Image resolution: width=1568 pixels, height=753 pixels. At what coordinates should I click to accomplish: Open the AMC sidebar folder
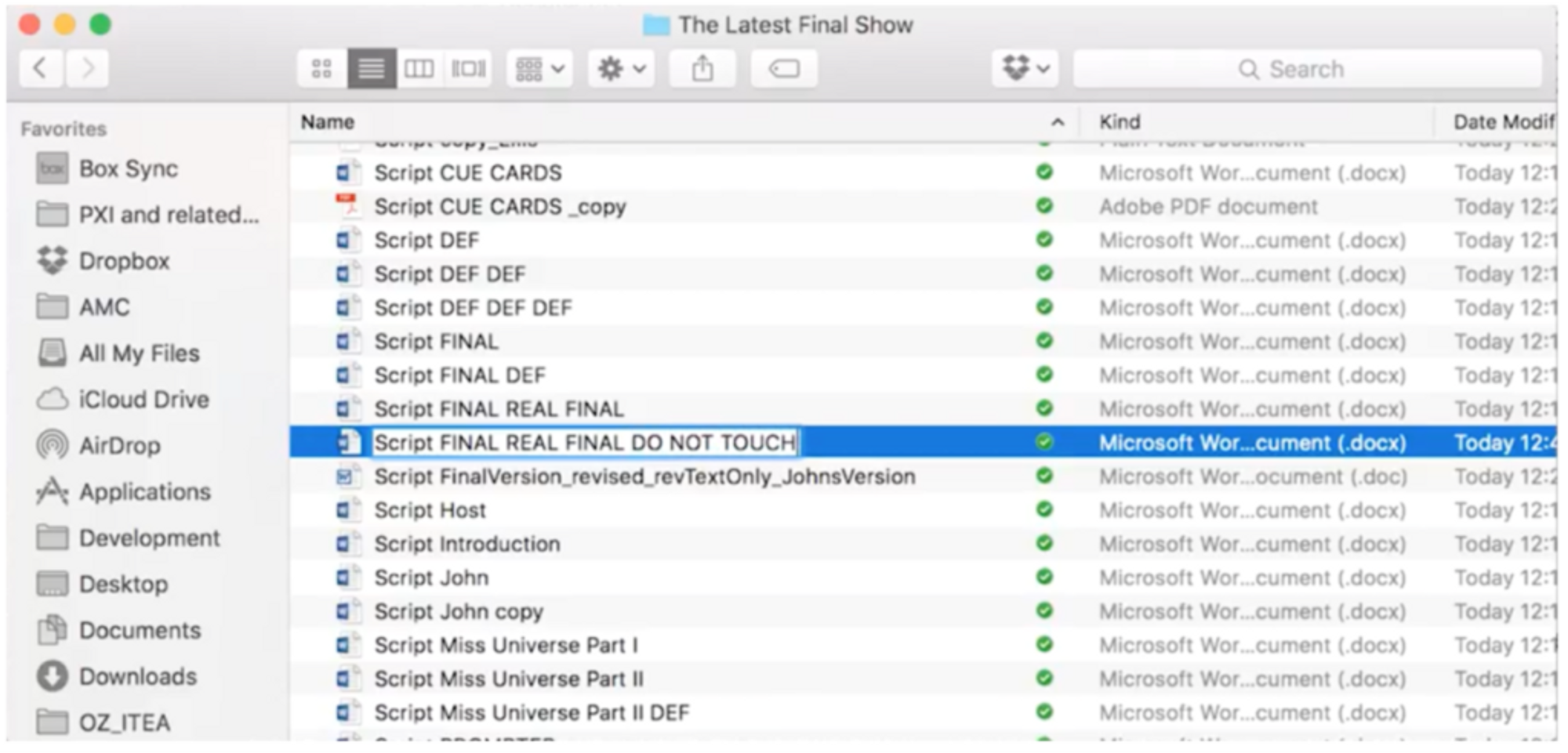coord(83,307)
